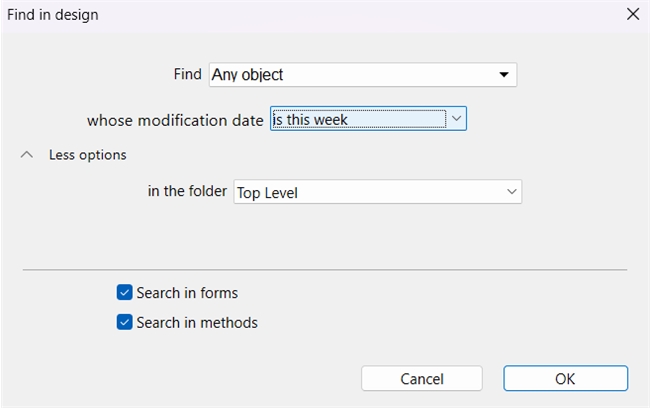Click the 'in the folder' label
Viewport: 650px width, 408px height.
tap(187, 192)
